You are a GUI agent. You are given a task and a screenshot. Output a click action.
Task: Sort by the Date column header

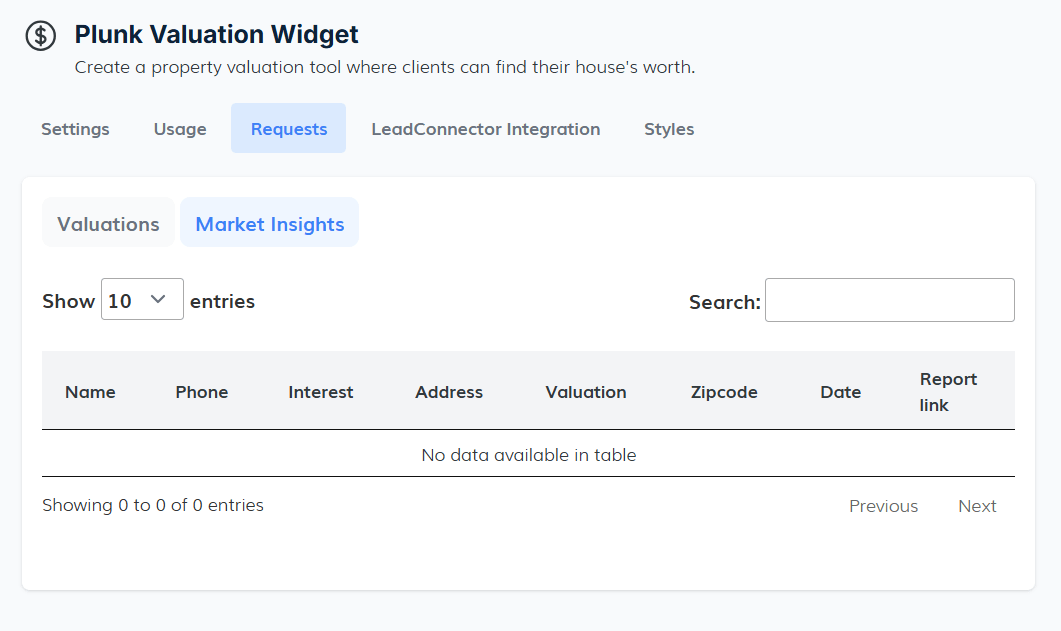840,392
